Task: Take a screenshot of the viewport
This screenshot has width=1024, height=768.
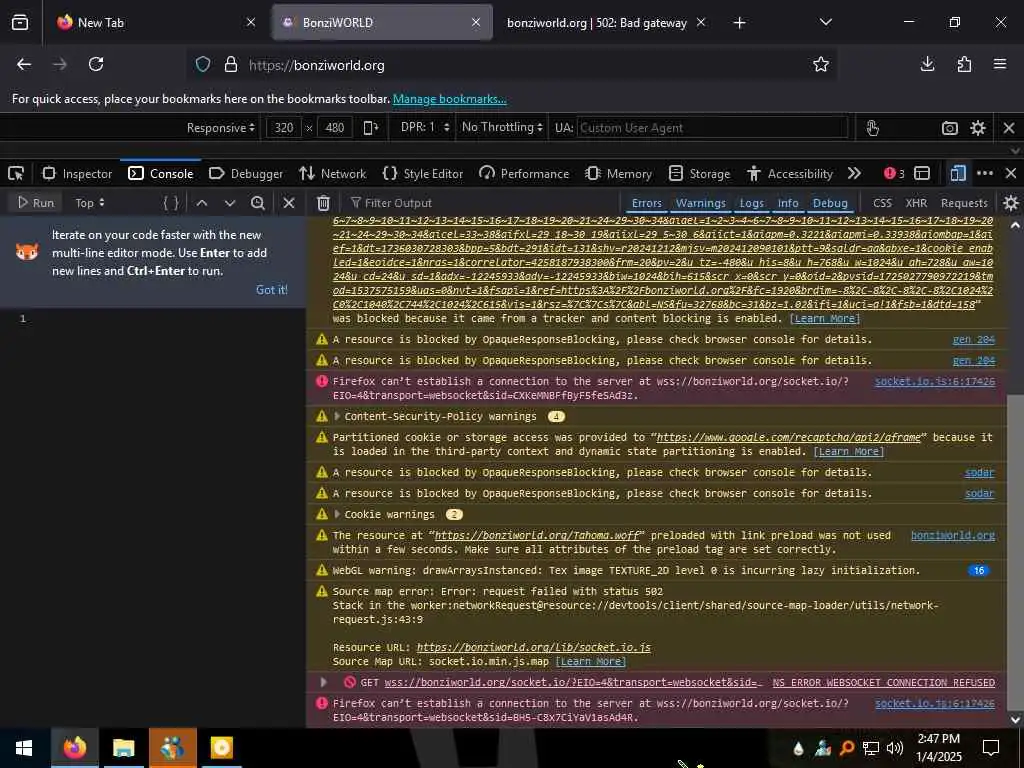Action: pos(950,128)
